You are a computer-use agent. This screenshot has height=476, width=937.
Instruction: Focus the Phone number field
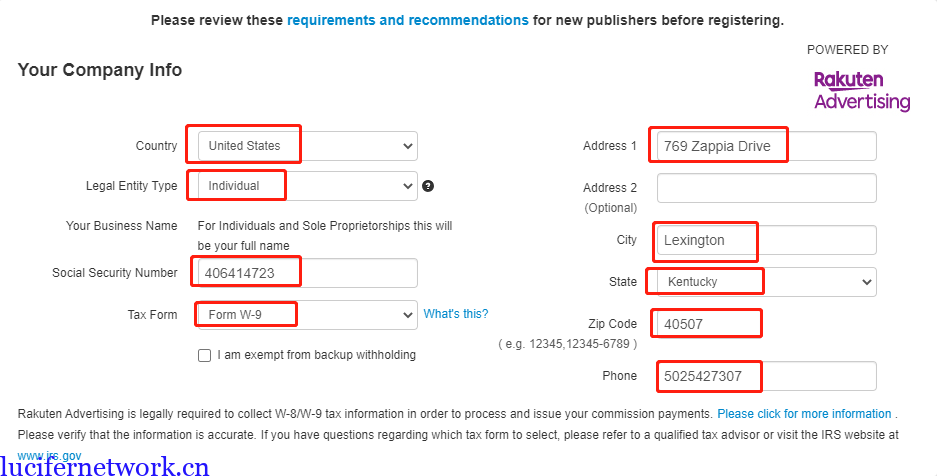(766, 377)
